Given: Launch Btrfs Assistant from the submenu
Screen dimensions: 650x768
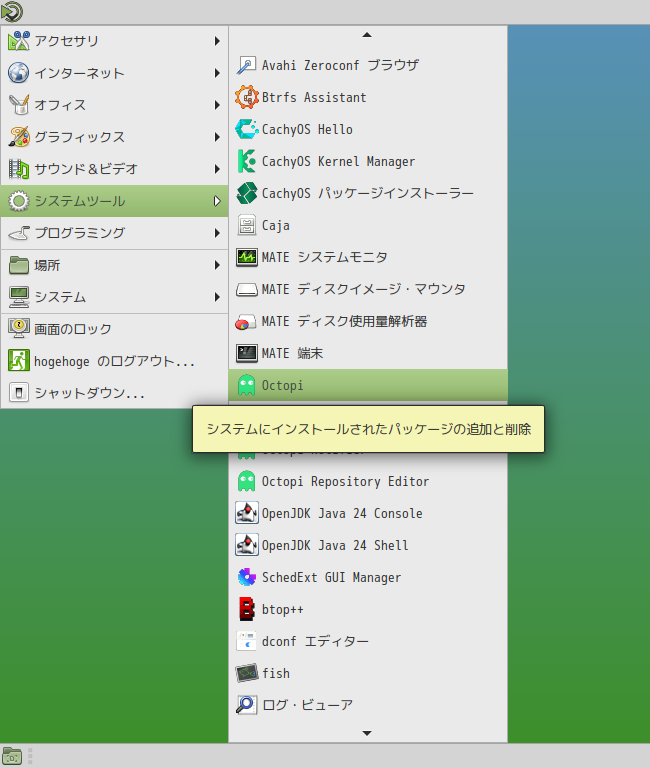Looking at the screenshot, I should (x=368, y=97).
